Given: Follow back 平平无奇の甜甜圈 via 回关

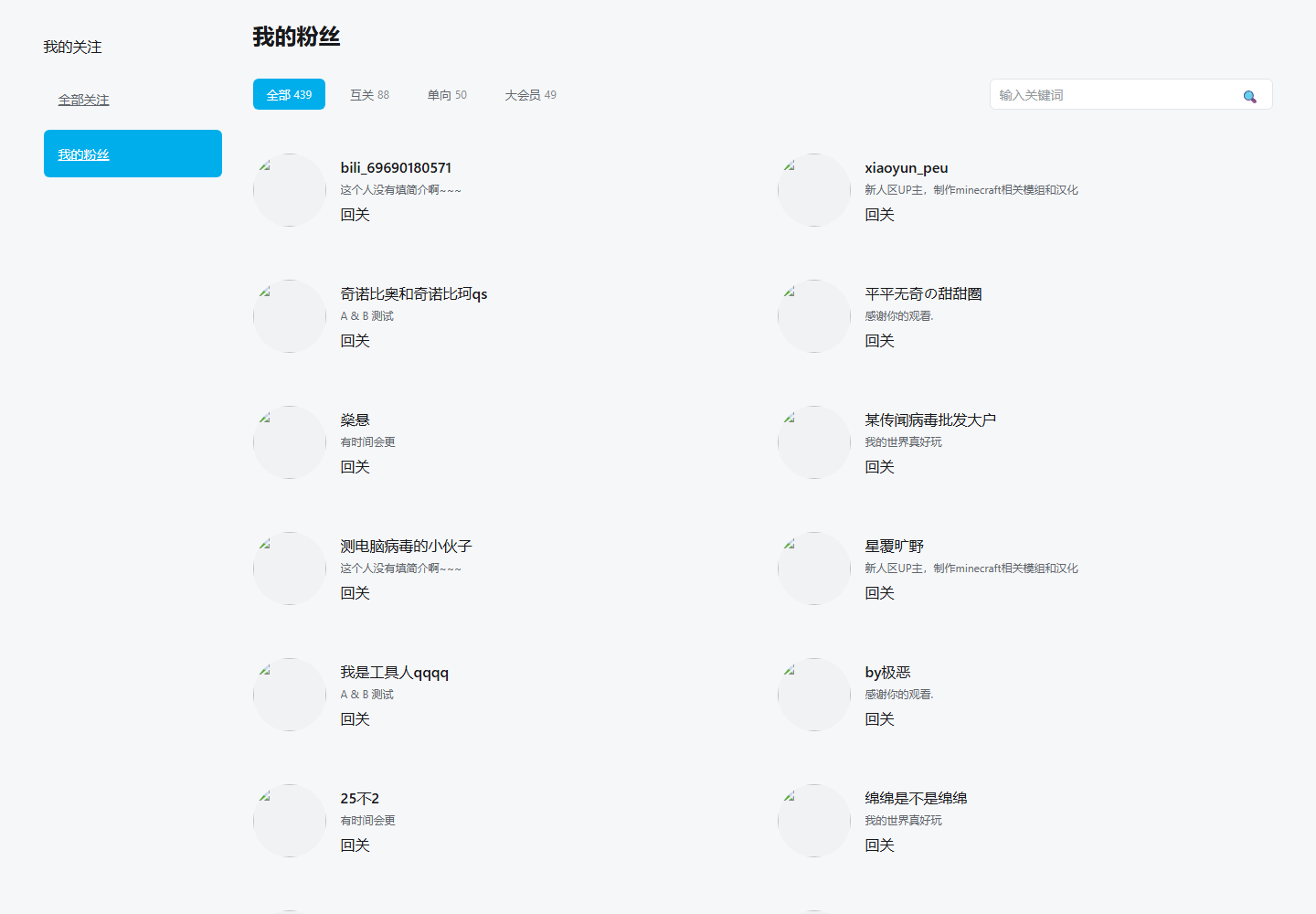Looking at the screenshot, I should pyautogui.click(x=879, y=341).
